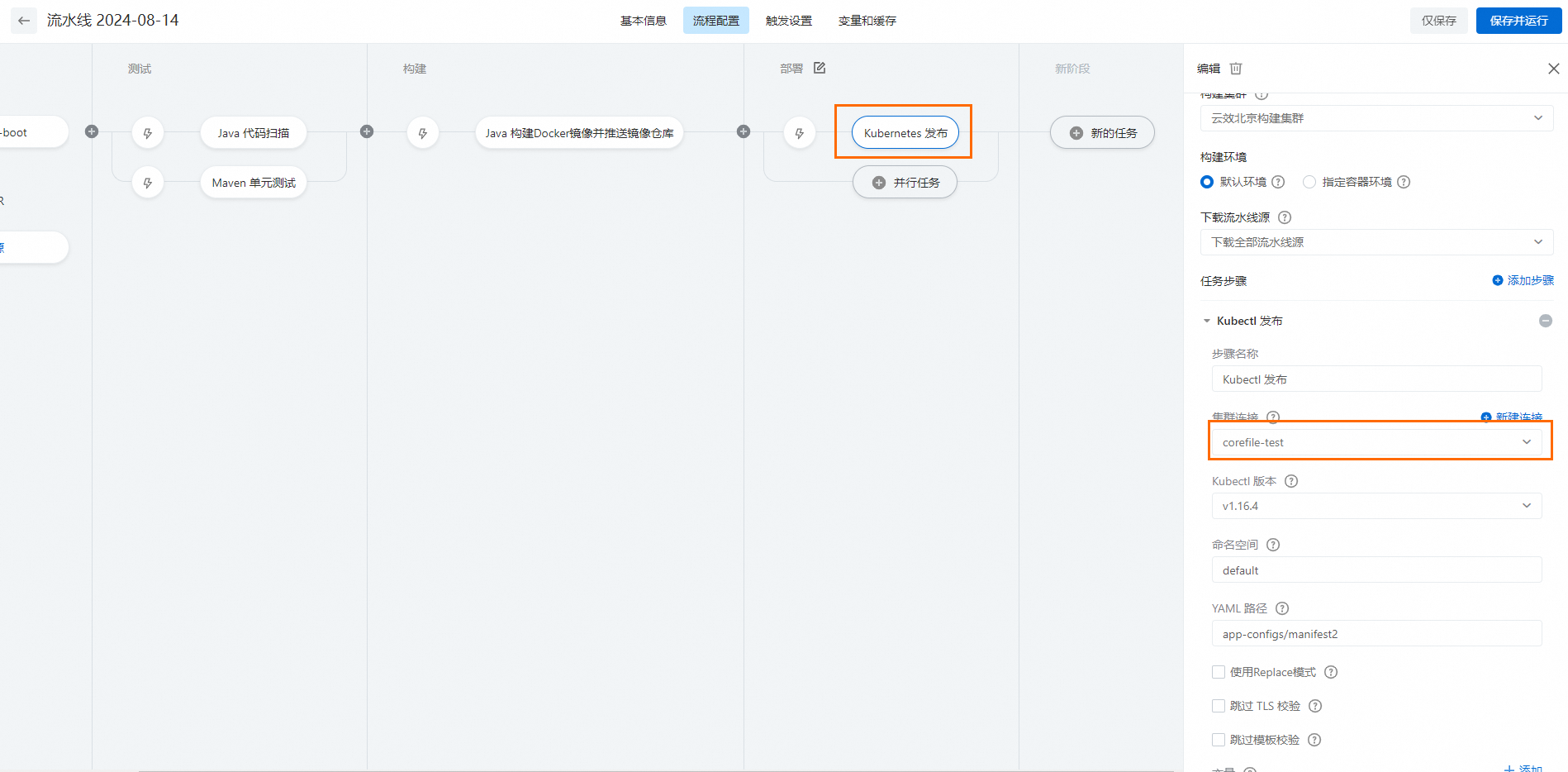Click the back arrow next to pipeline name
Viewport: 1568px width, 772px height.
pyautogui.click(x=23, y=21)
